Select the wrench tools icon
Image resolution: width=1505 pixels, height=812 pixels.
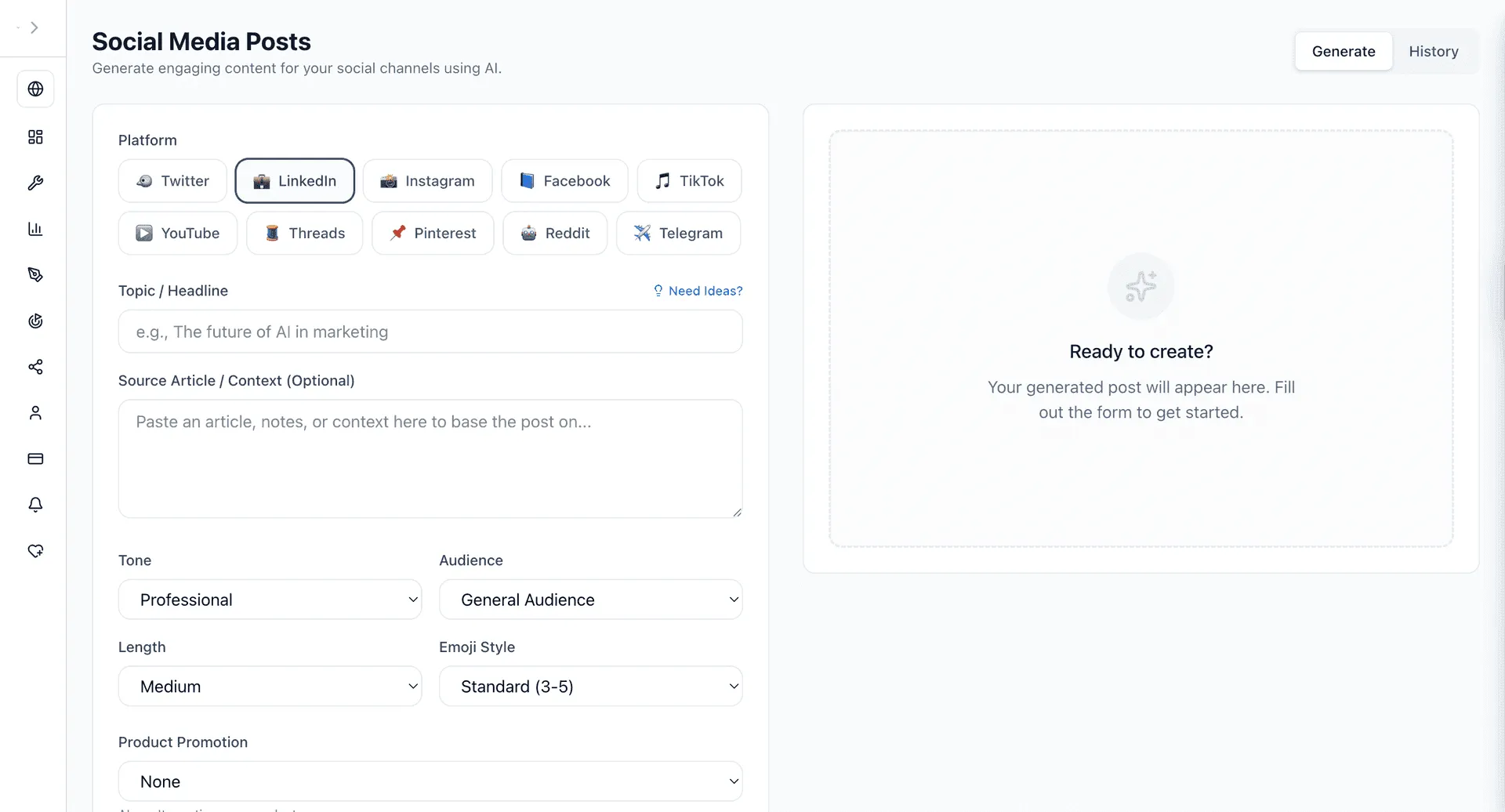[35, 183]
